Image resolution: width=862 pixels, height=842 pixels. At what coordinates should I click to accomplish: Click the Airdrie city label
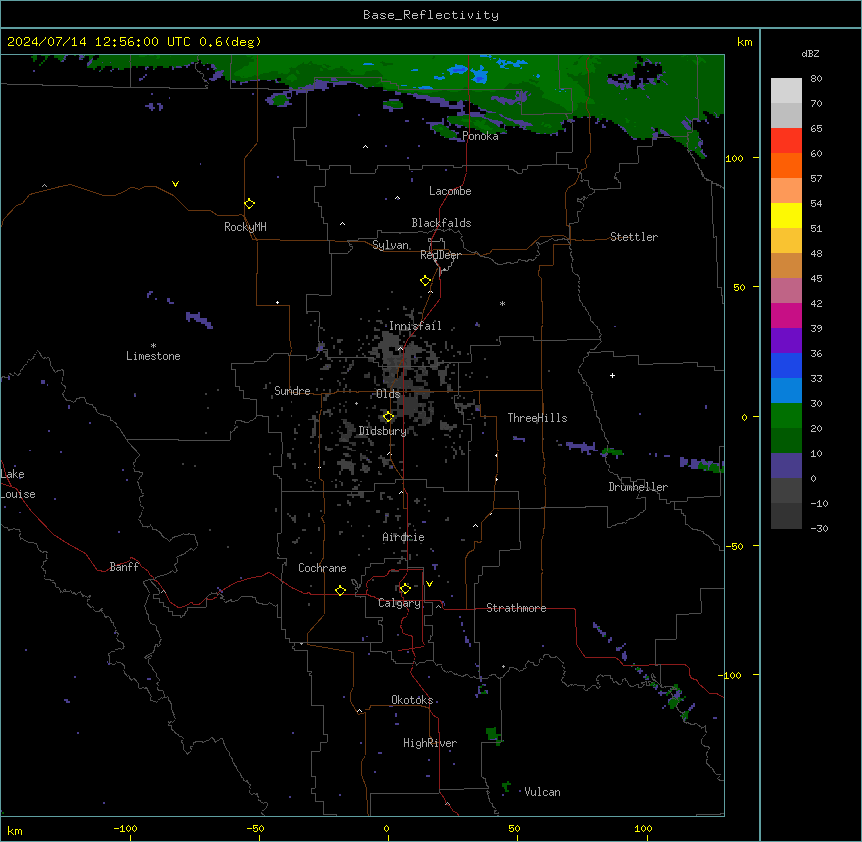pyautogui.click(x=404, y=537)
